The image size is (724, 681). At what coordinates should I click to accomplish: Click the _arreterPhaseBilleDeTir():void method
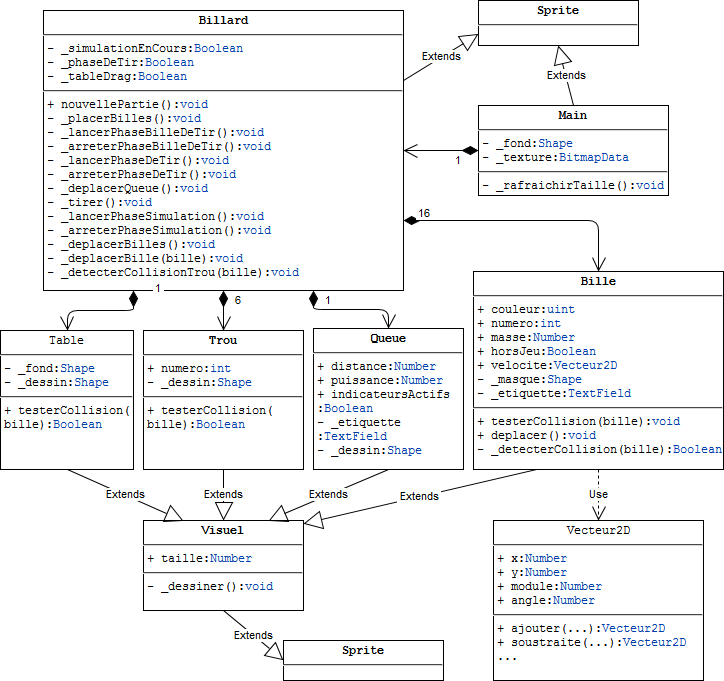(159, 146)
